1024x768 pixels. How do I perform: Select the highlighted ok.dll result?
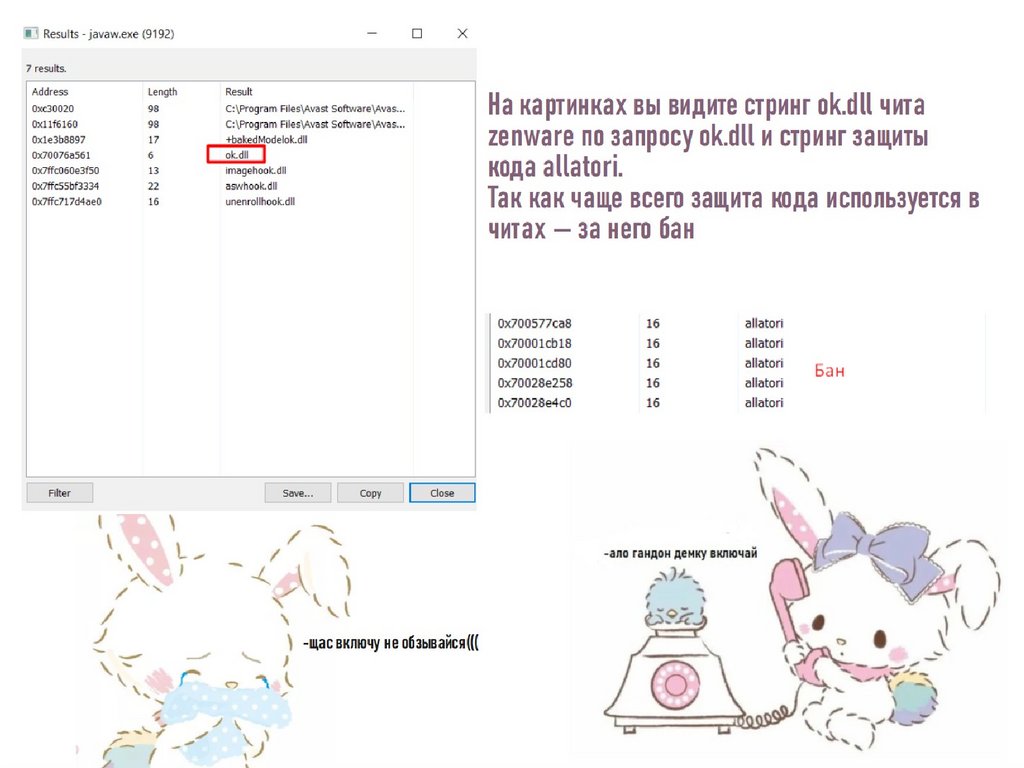236,155
